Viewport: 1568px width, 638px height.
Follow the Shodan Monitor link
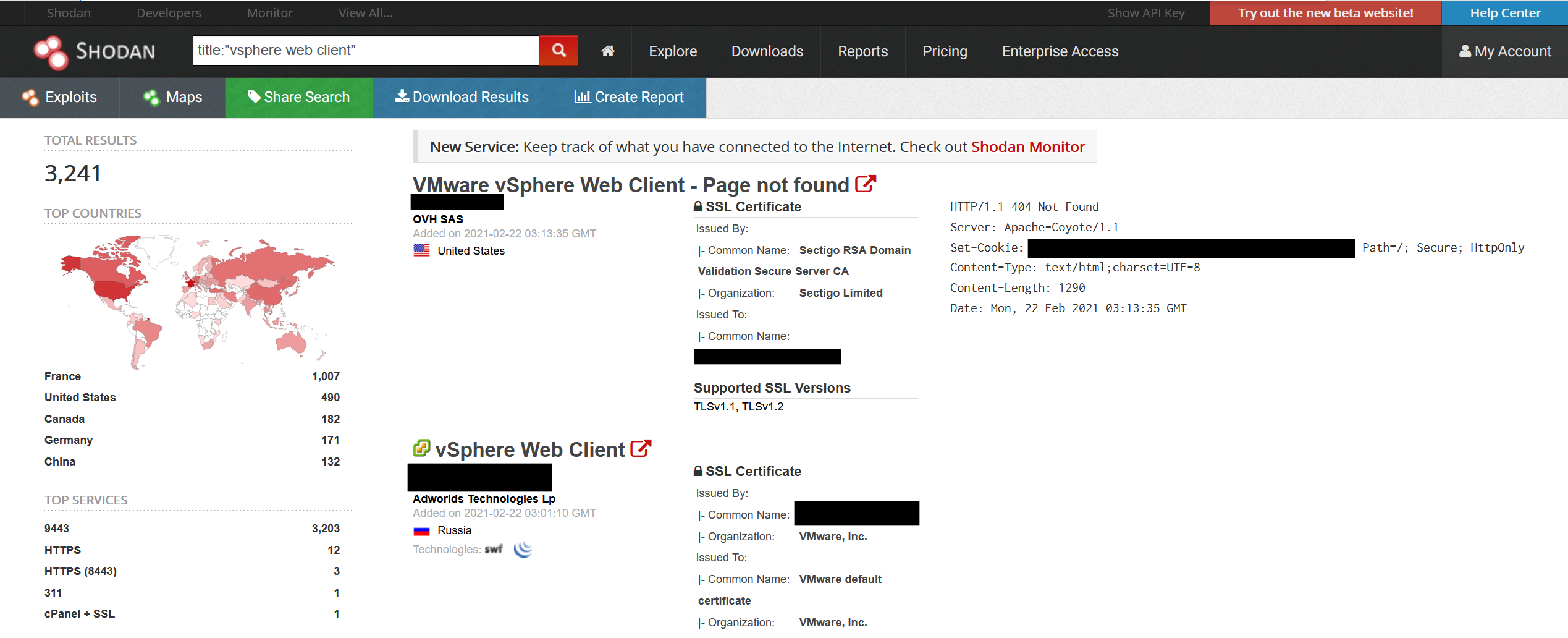point(1028,147)
